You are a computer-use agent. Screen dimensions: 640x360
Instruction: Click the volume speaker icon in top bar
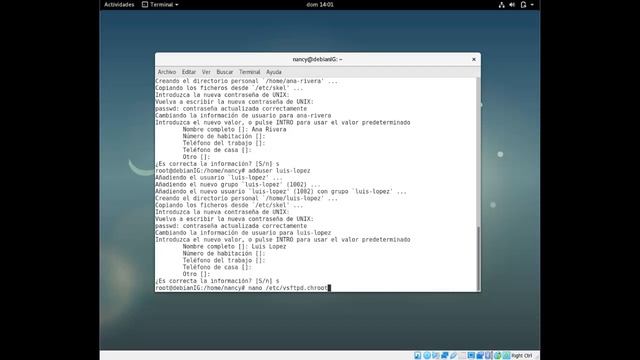coord(512,5)
